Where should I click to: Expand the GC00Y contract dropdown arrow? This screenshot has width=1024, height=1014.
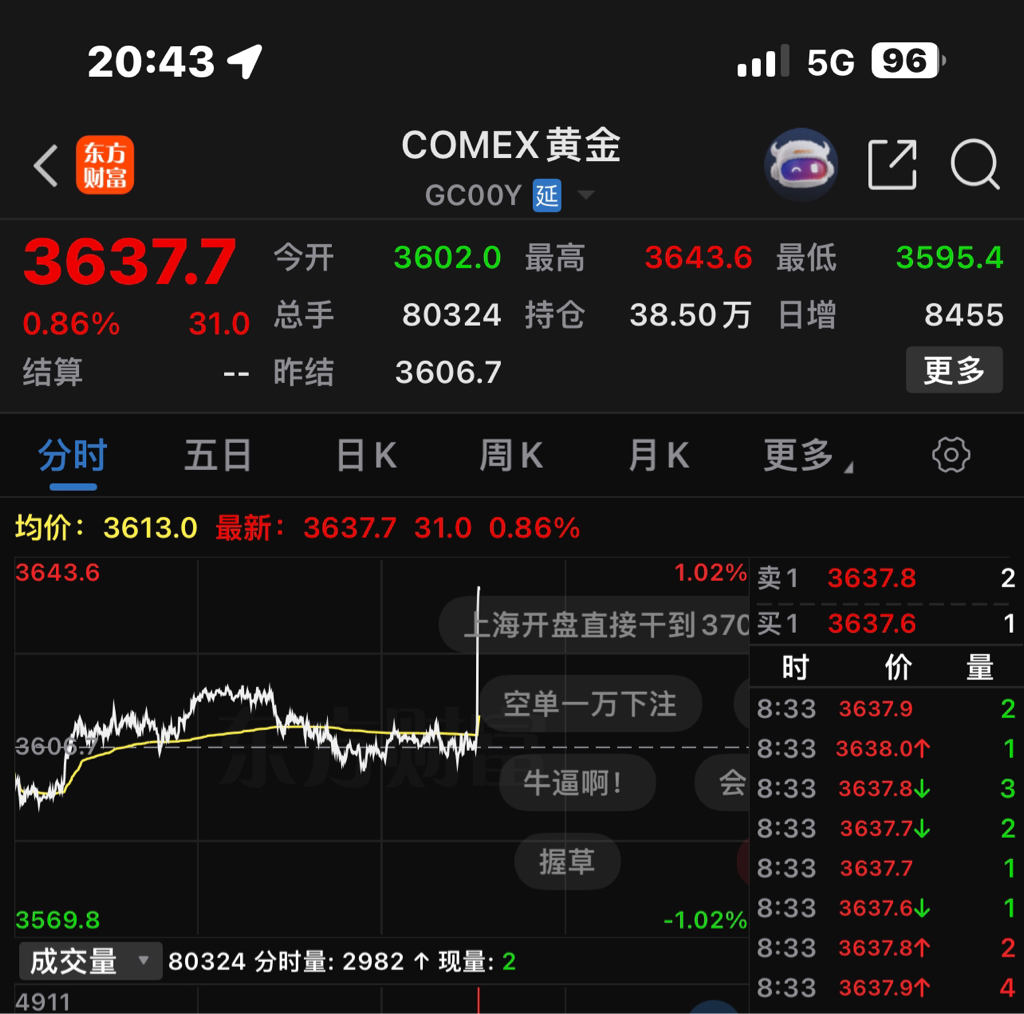[586, 195]
